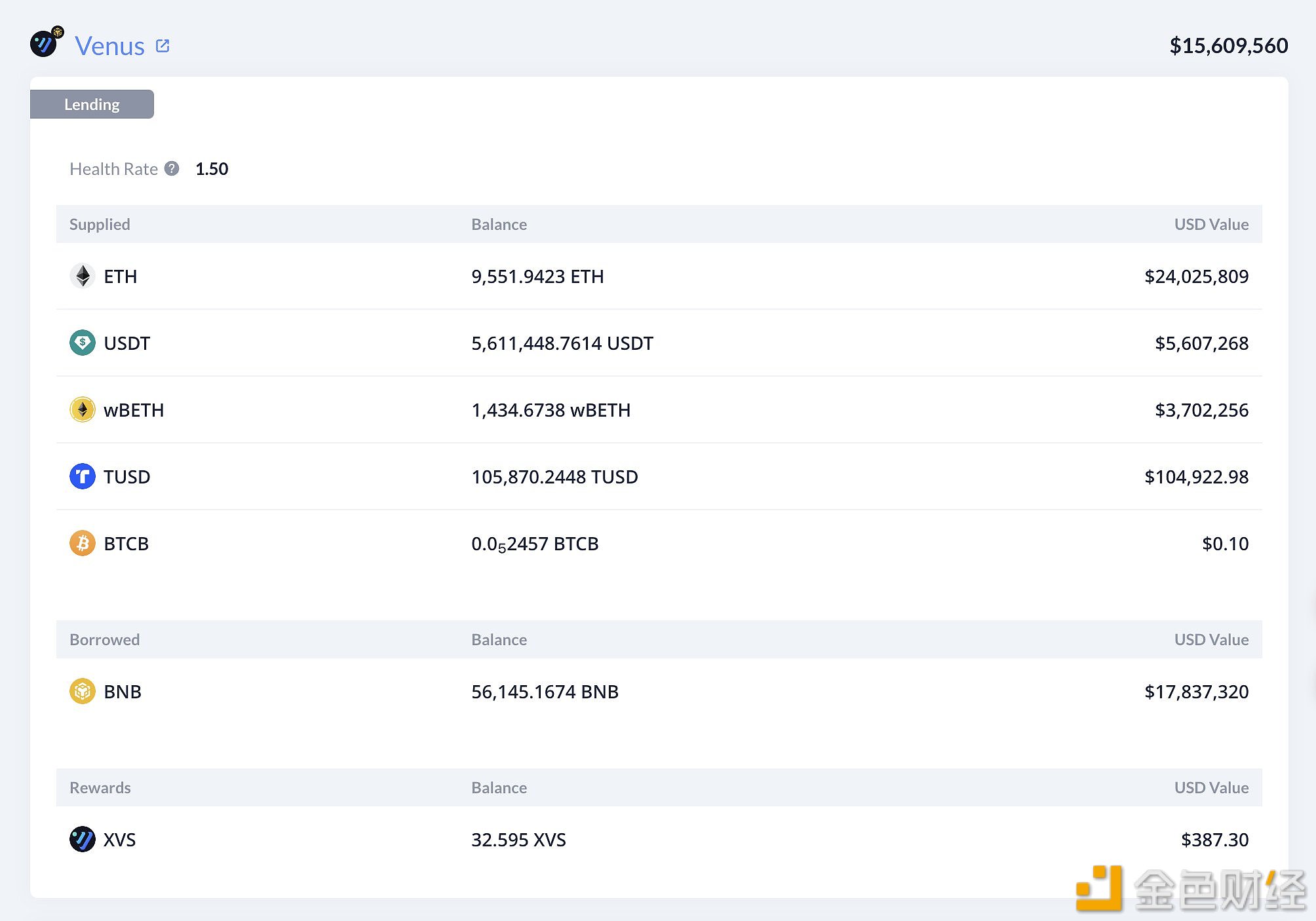Click the Borrowed column header

coord(104,639)
